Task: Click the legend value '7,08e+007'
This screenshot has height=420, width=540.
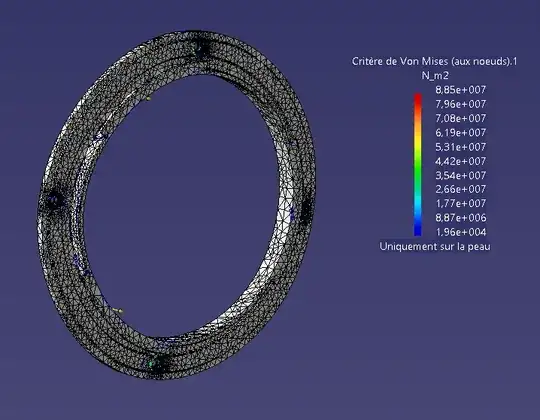Action: [461, 118]
